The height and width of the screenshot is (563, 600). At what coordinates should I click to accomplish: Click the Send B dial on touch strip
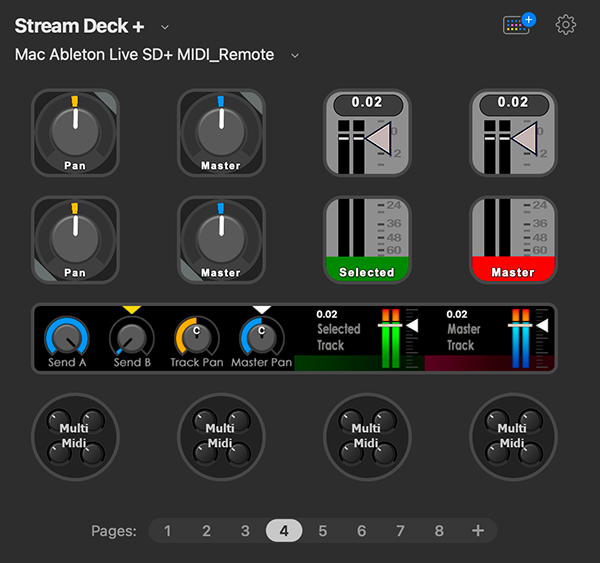click(x=132, y=339)
